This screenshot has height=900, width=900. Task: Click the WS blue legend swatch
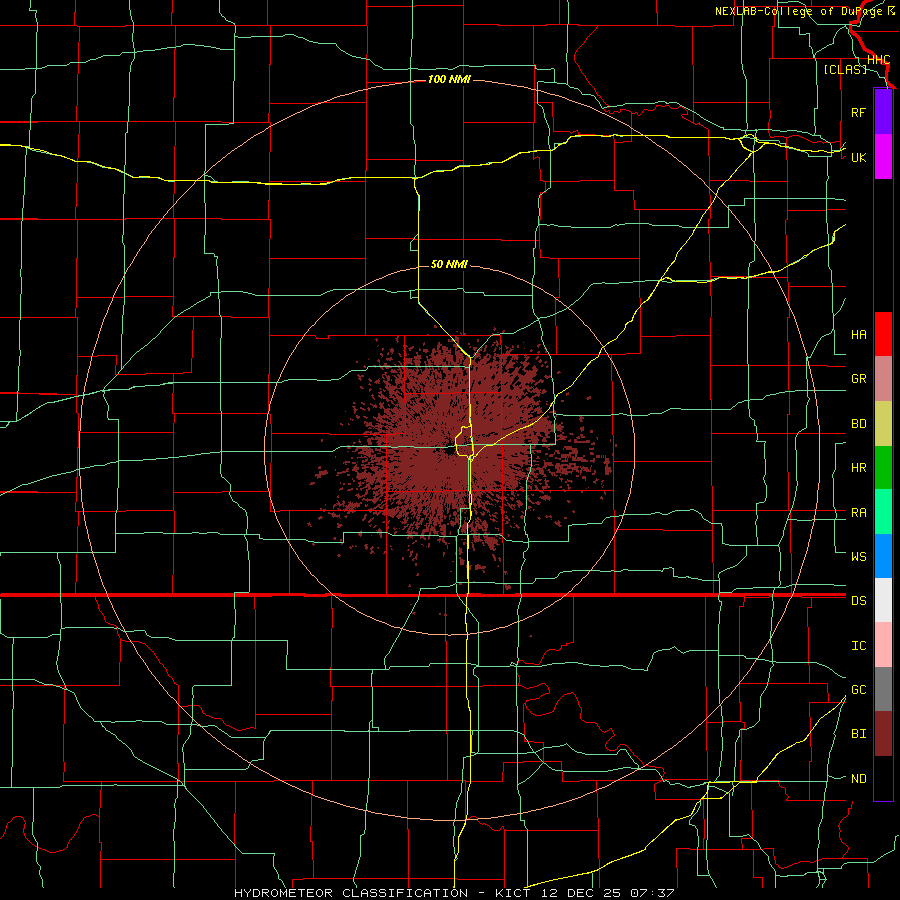coord(883,556)
